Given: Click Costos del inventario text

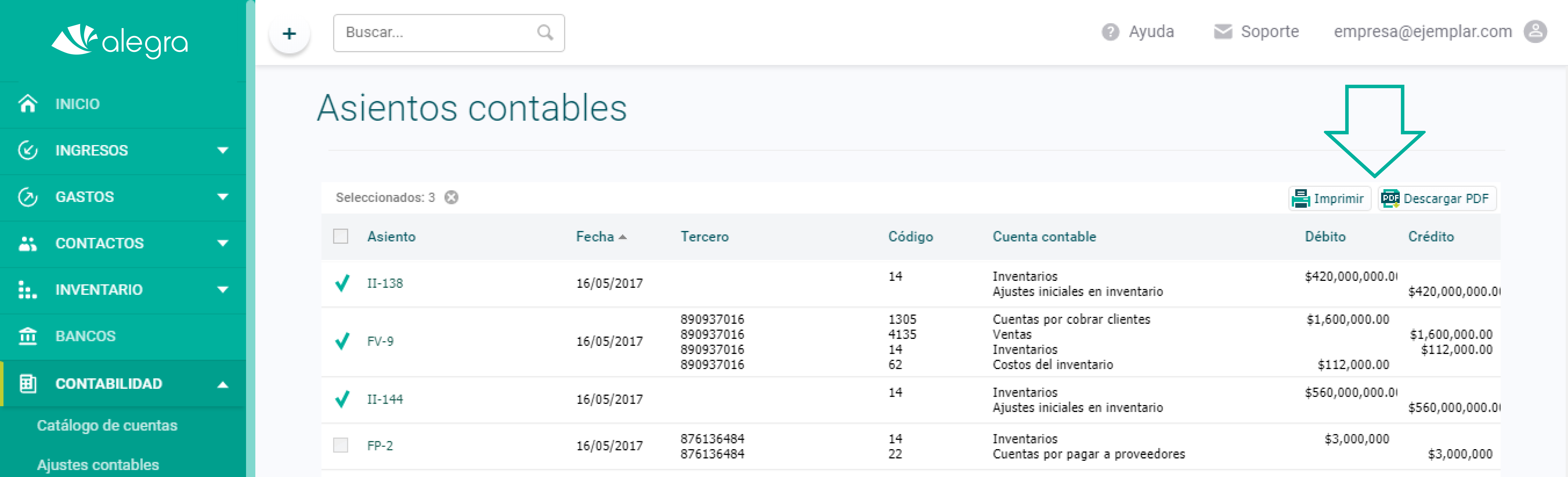Looking at the screenshot, I should [1052, 365].
